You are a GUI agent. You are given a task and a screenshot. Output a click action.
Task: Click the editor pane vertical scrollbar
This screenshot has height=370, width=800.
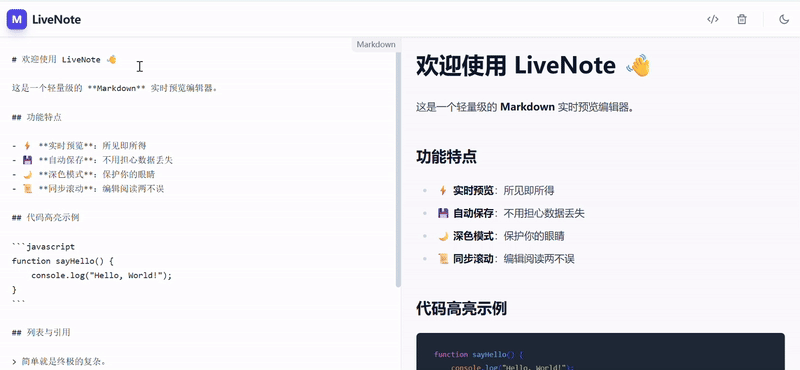coord(398,168)
